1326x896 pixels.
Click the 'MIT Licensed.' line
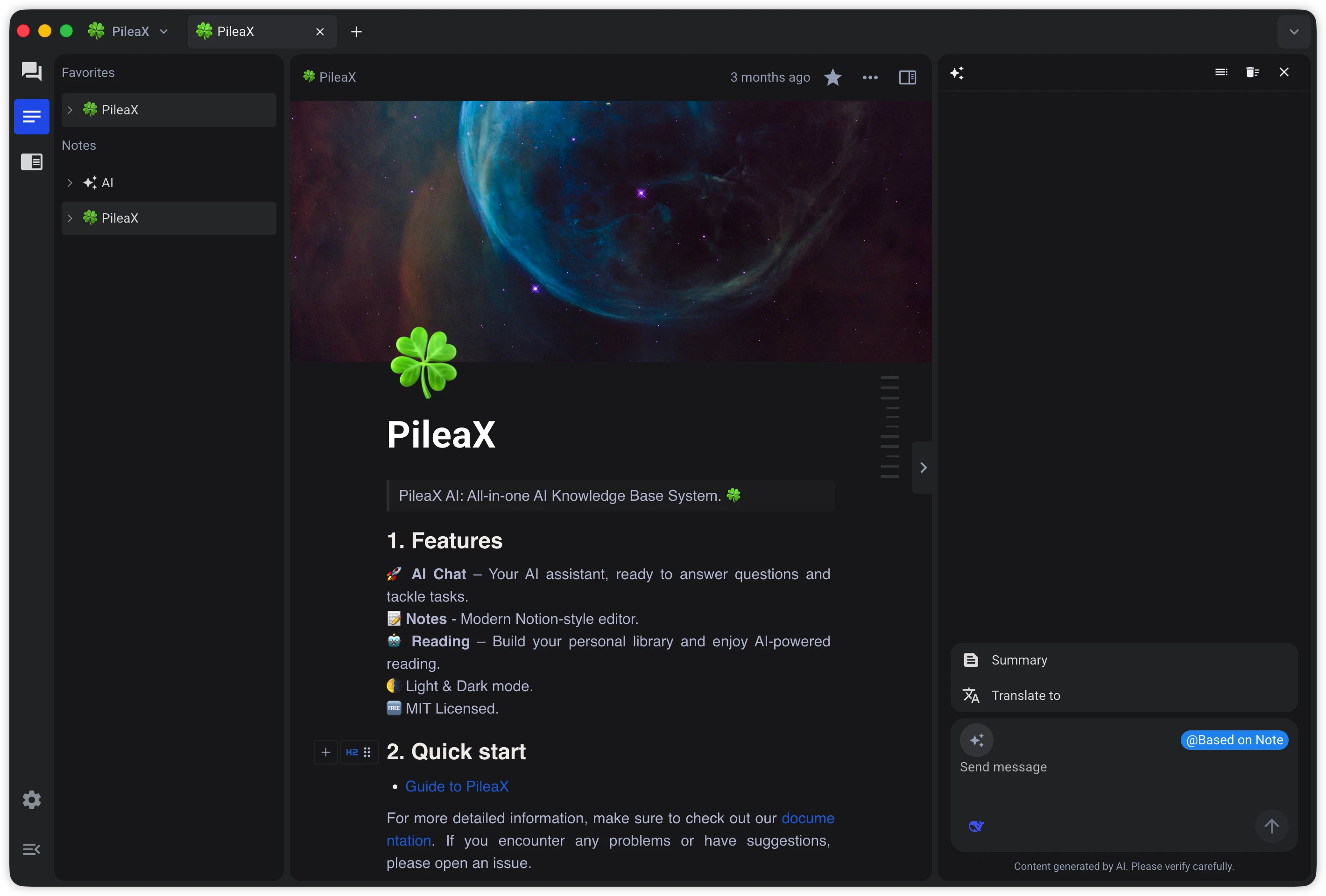[442, 708]
